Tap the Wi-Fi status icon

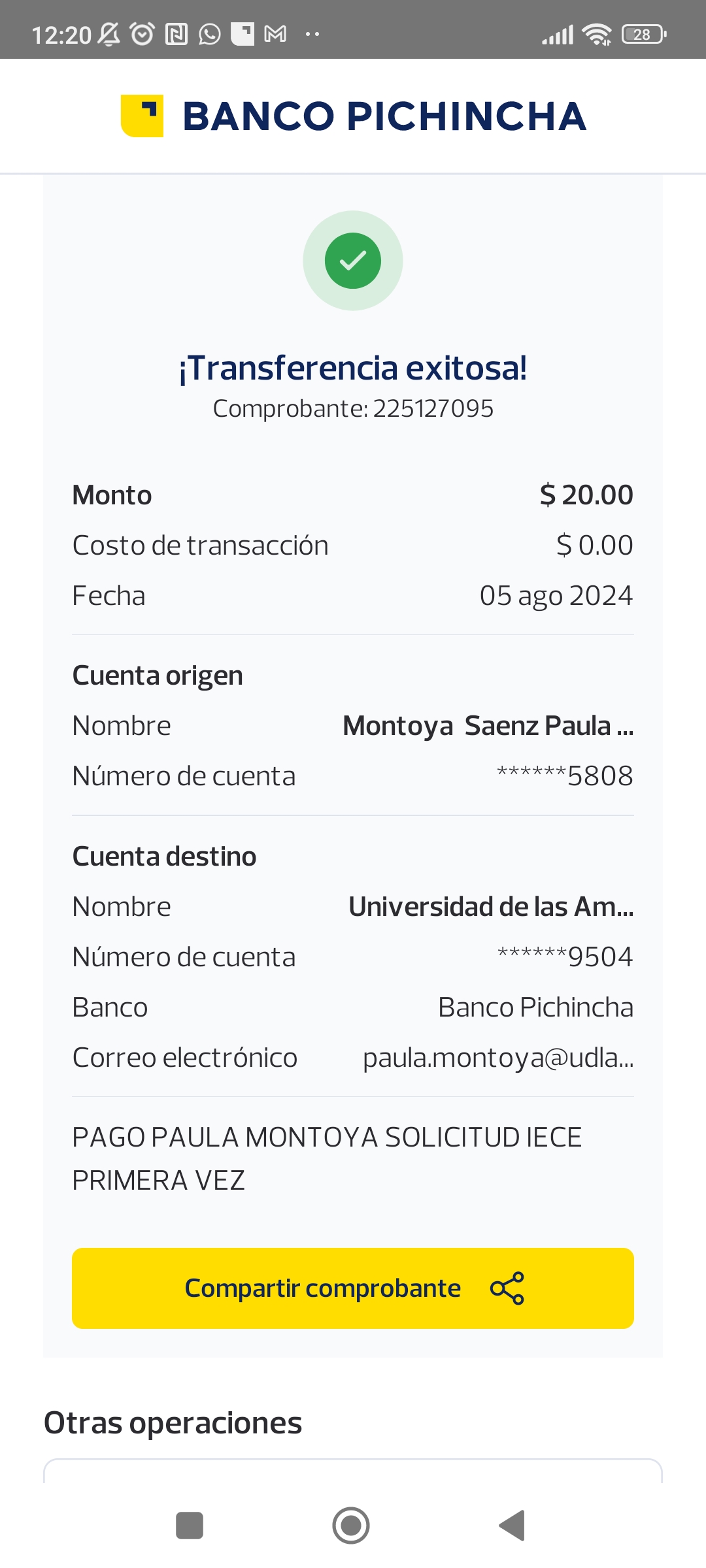click(x=597, y=34)
